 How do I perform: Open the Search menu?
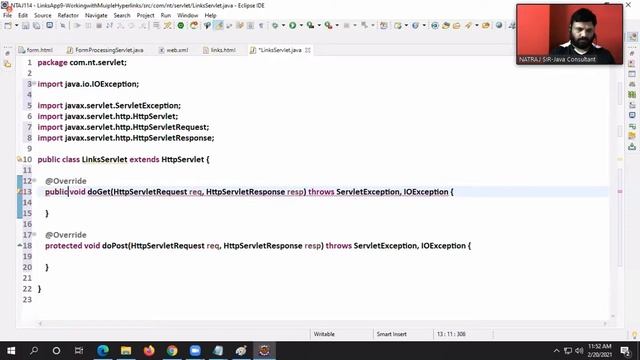pos(122,15)
